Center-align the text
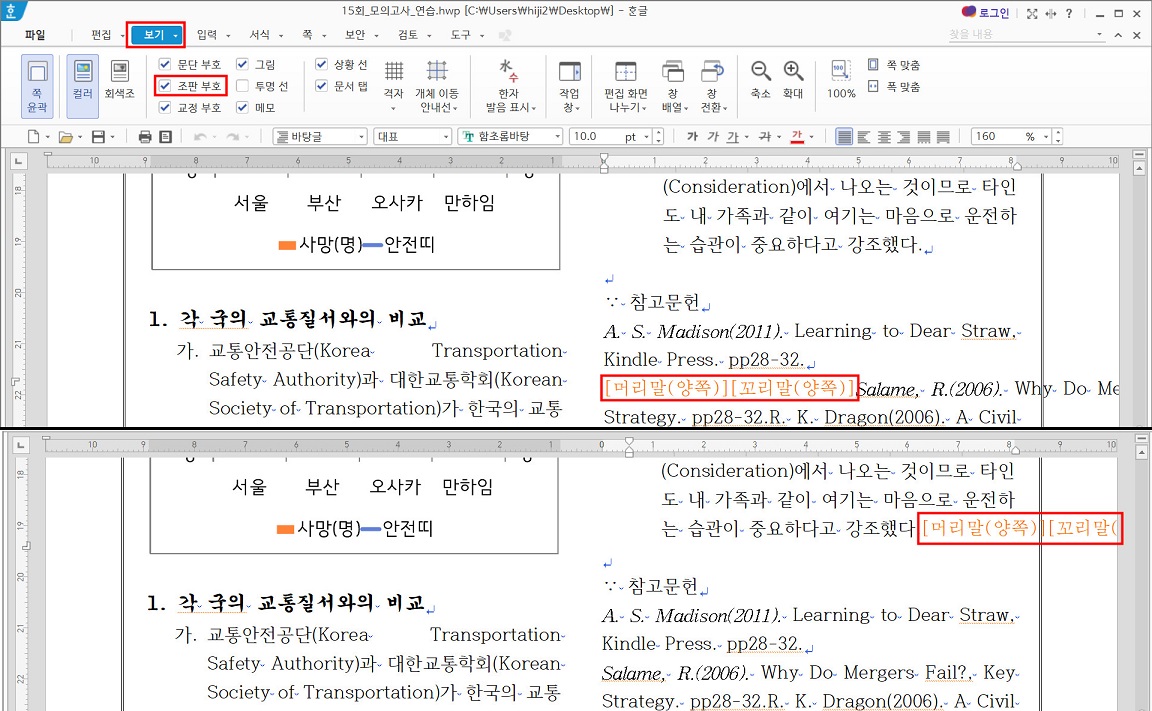 click(x=884, y=137)
